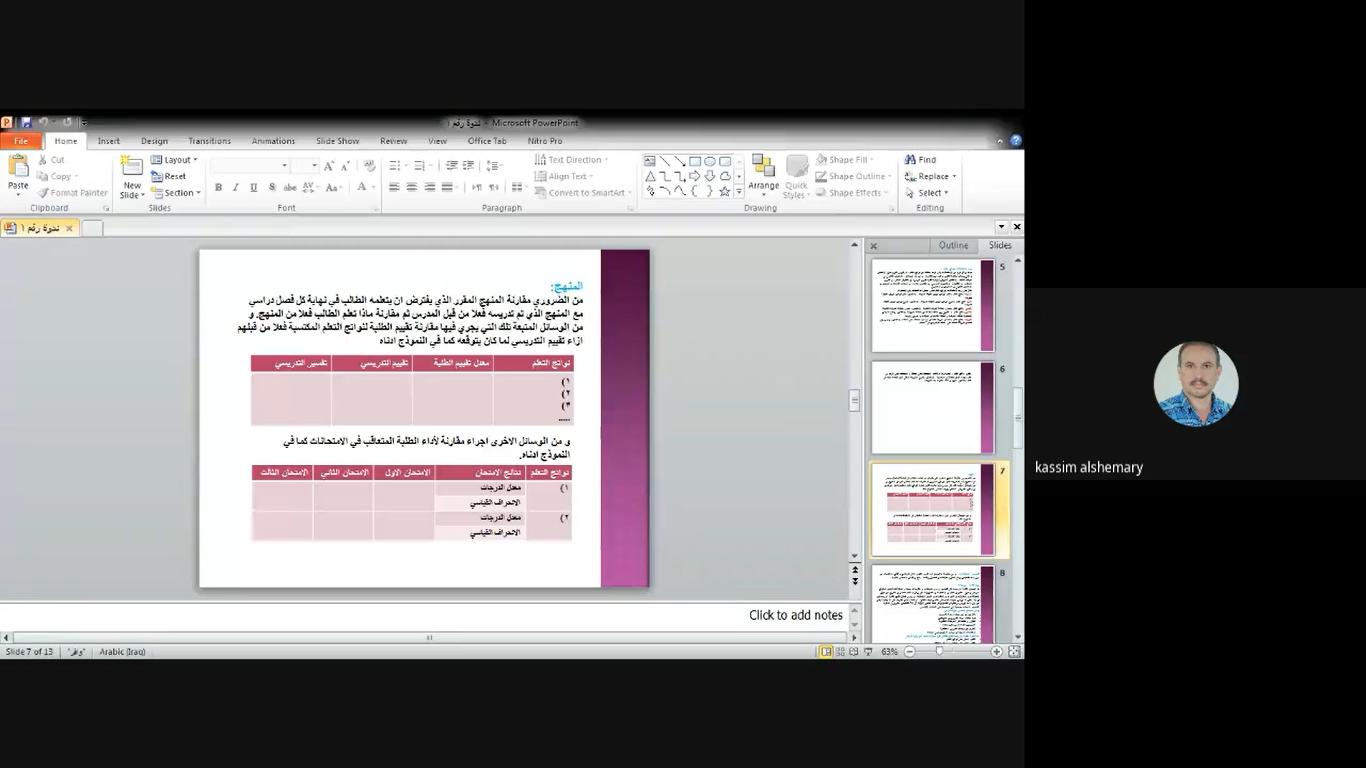Viewport: 1366px width, 768px height.
Task: Switch to the Insert ribbon tab
Action: pyautogui.click(x=109, y=141)
